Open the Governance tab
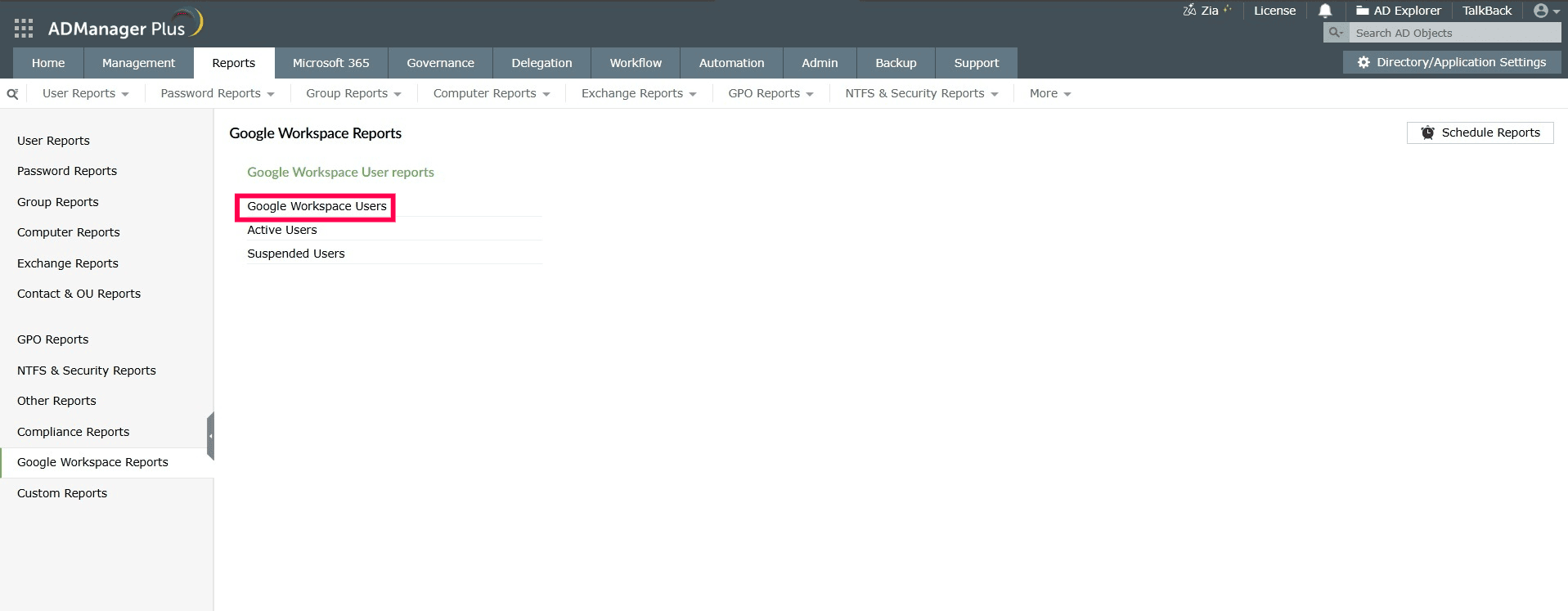Image resolution: width=1568 pixels, height=611 pixels. 440,63
